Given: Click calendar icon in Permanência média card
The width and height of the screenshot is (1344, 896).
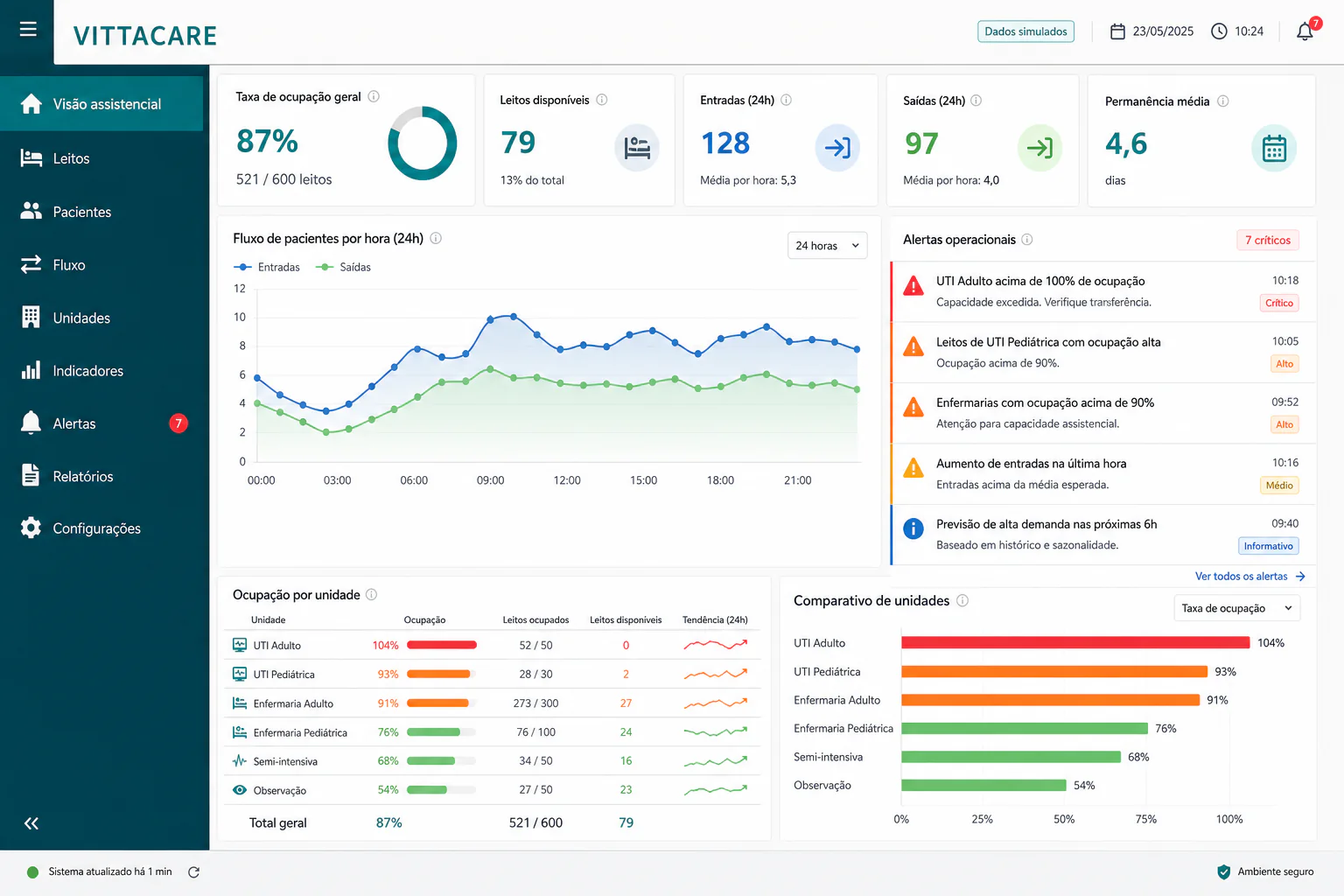Looking at the screenshot, I should point(1274,148).
